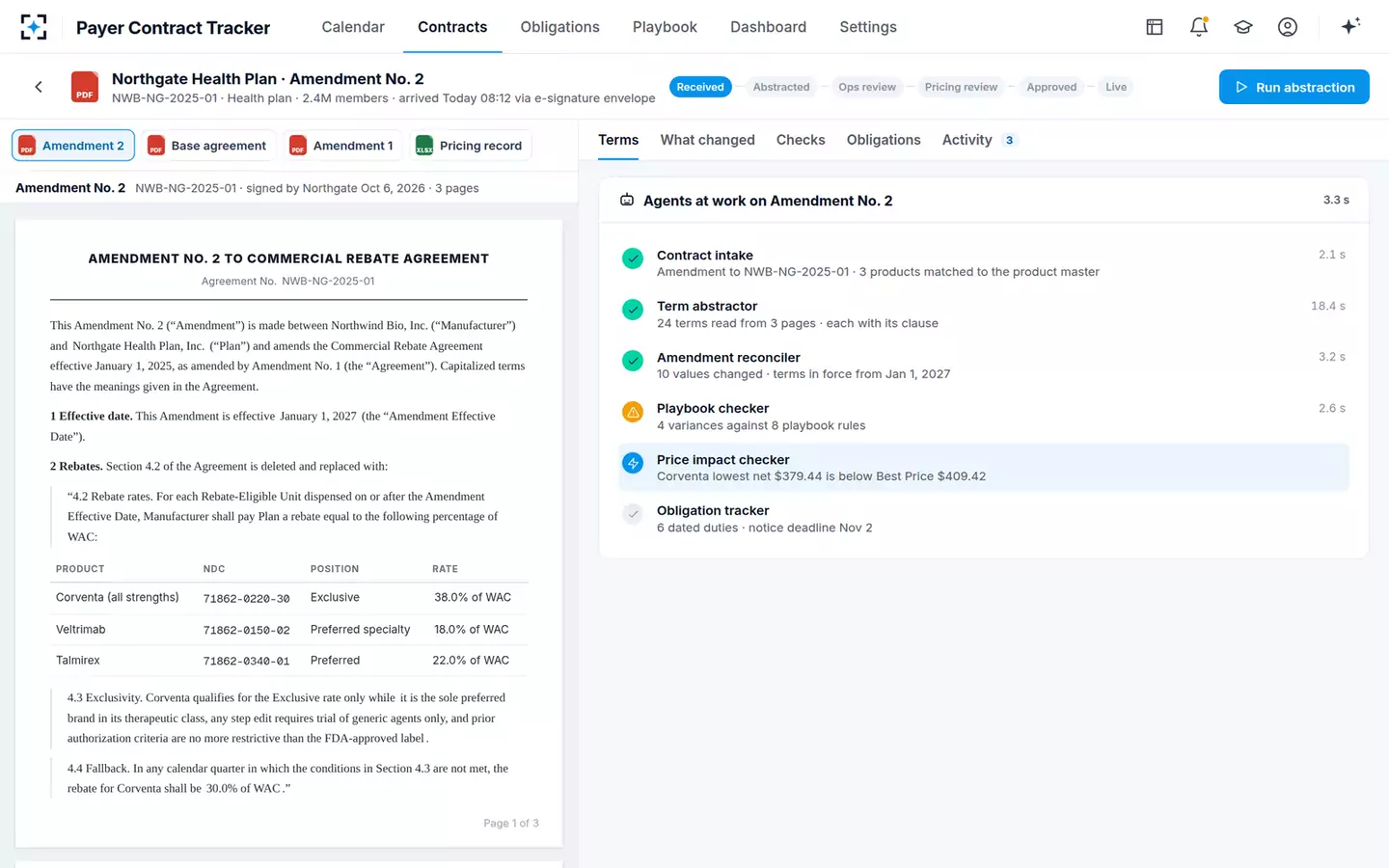Click the Term abstractor green check icon
Image resolution: width=1389 pixels, height=868 pixels.
pyautogui.click(x=633, y=310)
